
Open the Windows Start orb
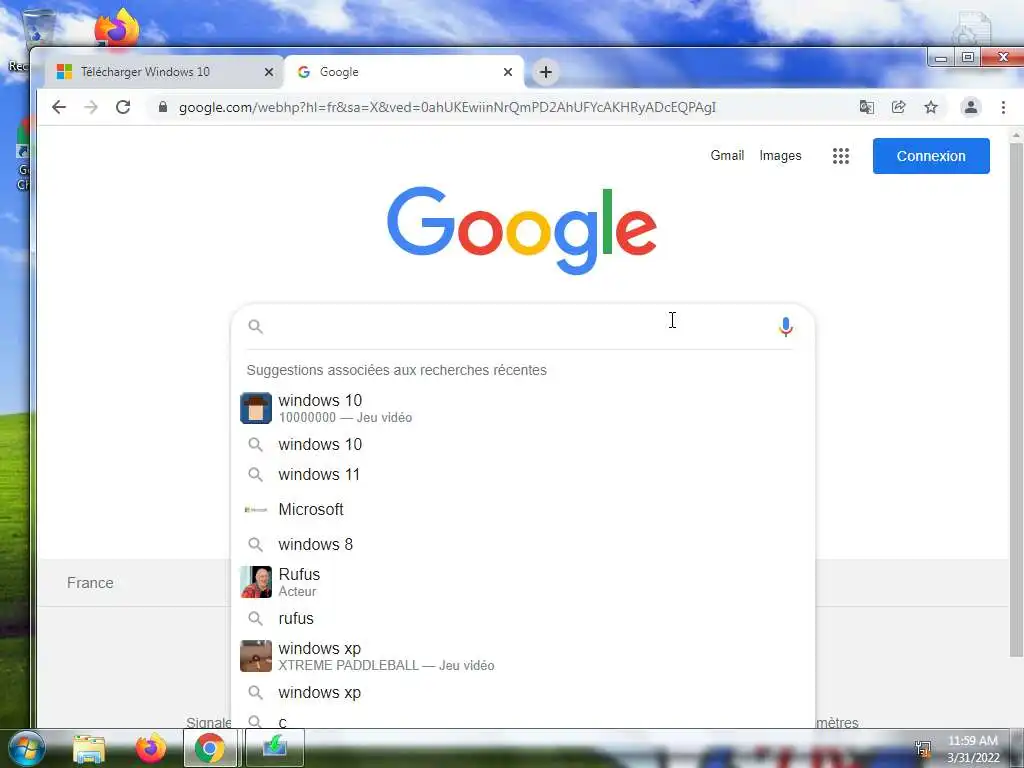pos(27,748)
